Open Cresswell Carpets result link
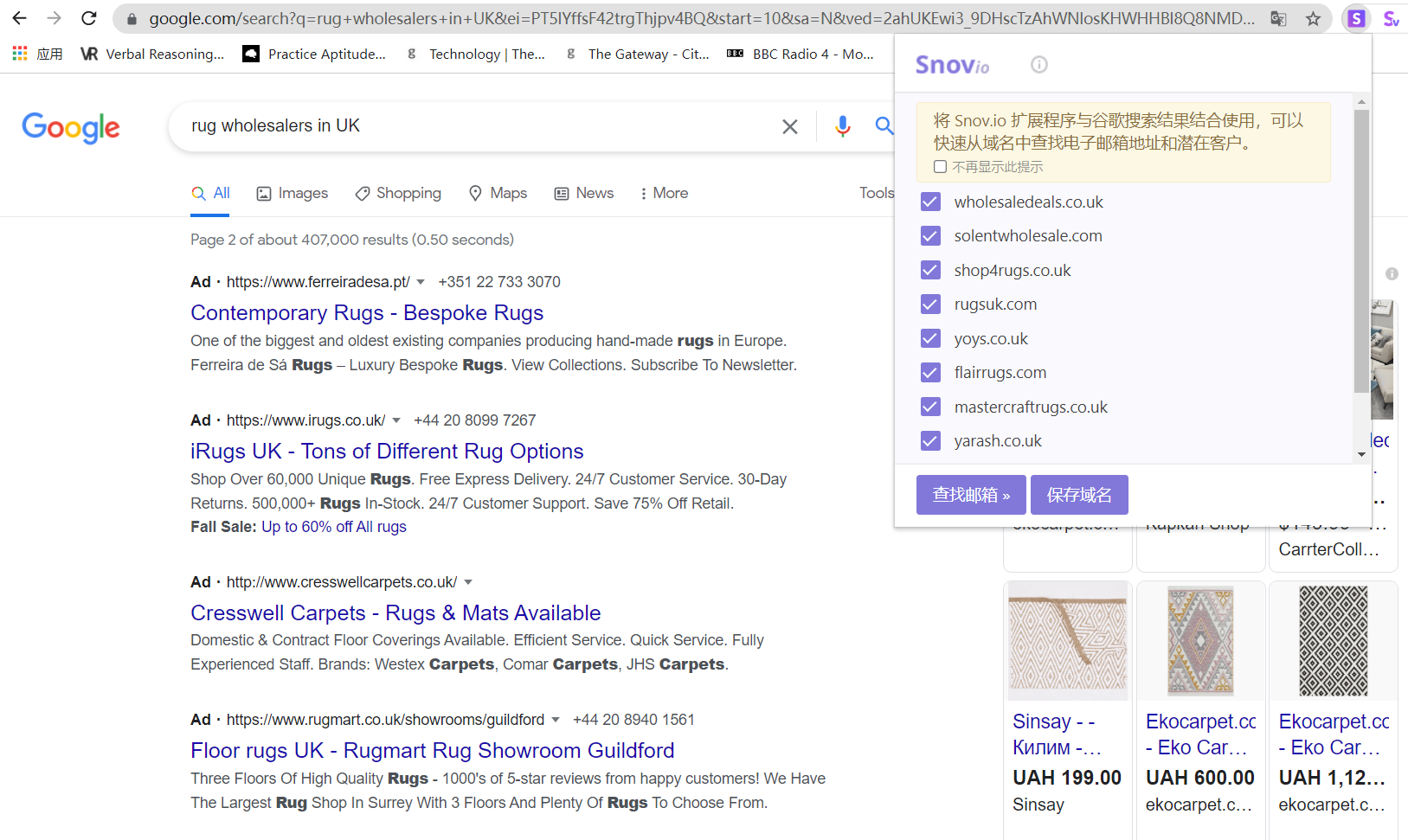 point(395,612)
